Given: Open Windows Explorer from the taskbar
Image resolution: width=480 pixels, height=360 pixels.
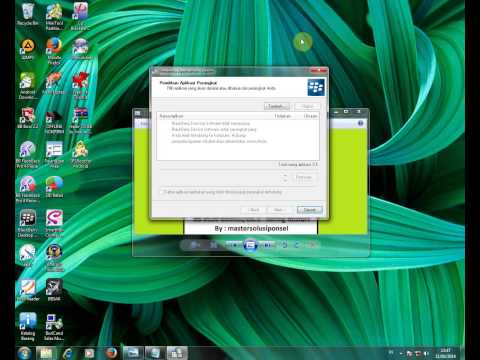Looking at the screenshot, I should [46, 353].
